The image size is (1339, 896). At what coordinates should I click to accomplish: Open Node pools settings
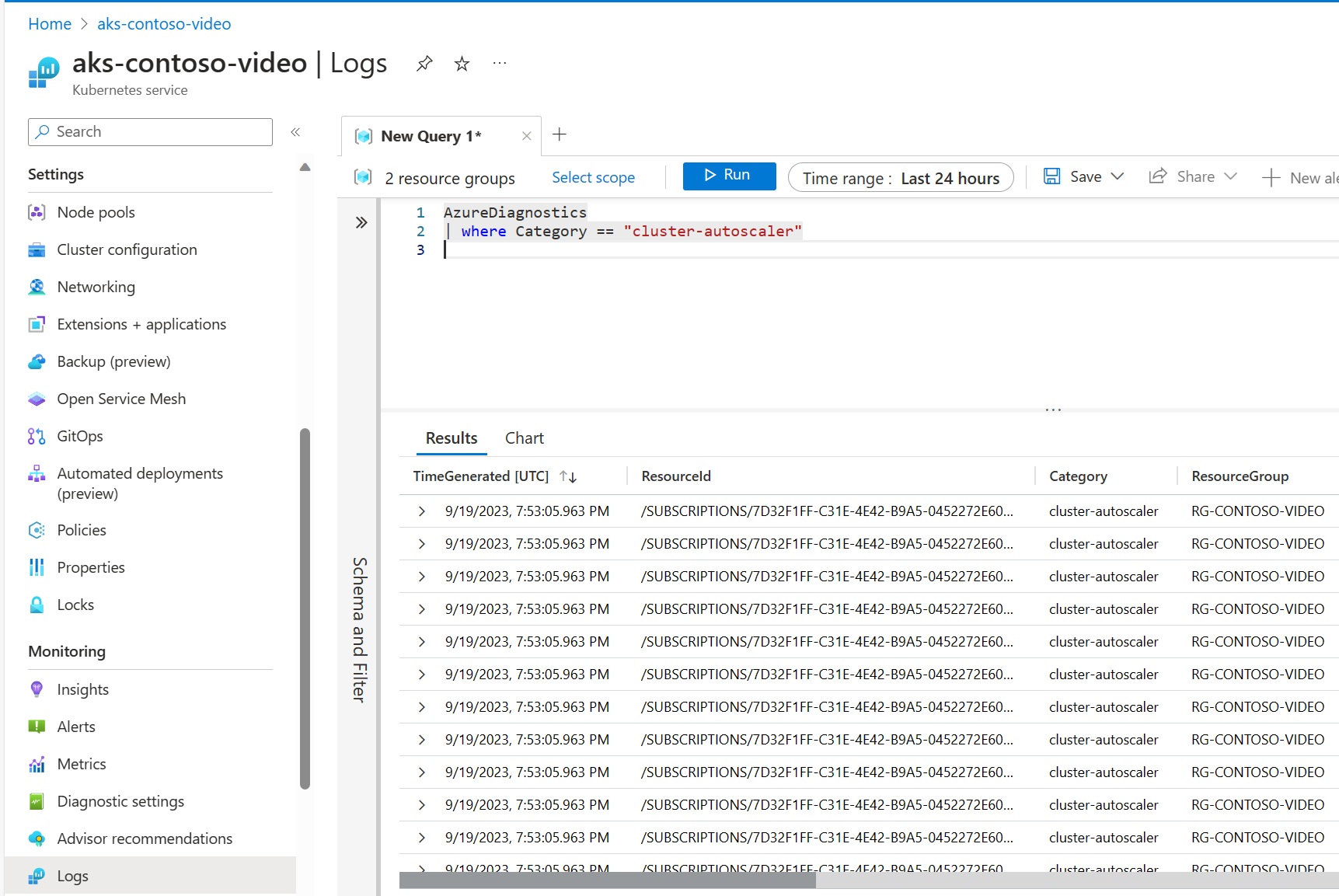(96, 212)
